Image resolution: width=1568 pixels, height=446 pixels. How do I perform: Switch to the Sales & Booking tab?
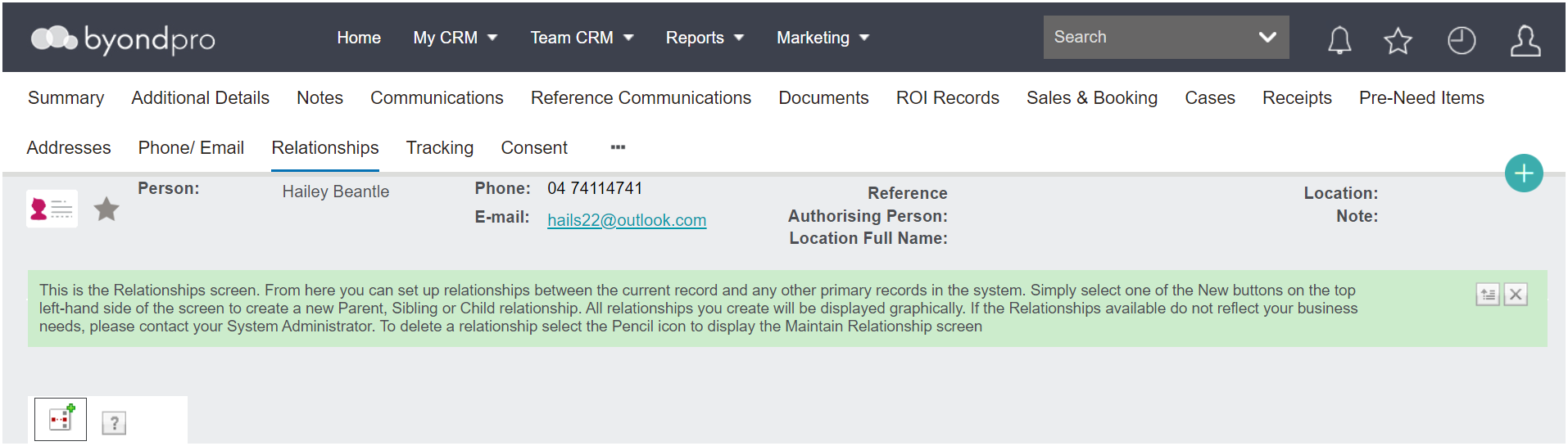[1092, 98]
